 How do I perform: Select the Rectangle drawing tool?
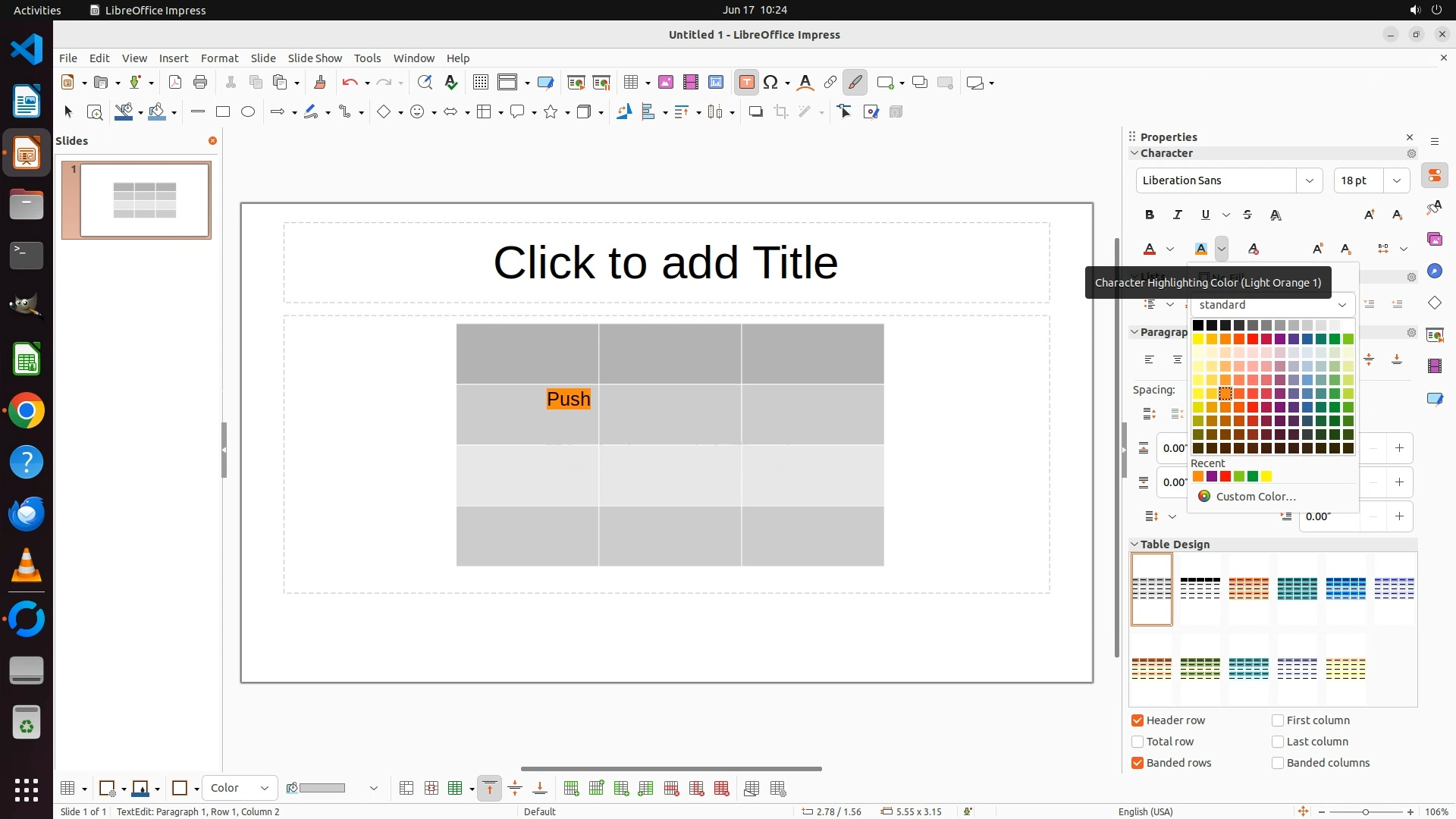(x=223, y=112)
